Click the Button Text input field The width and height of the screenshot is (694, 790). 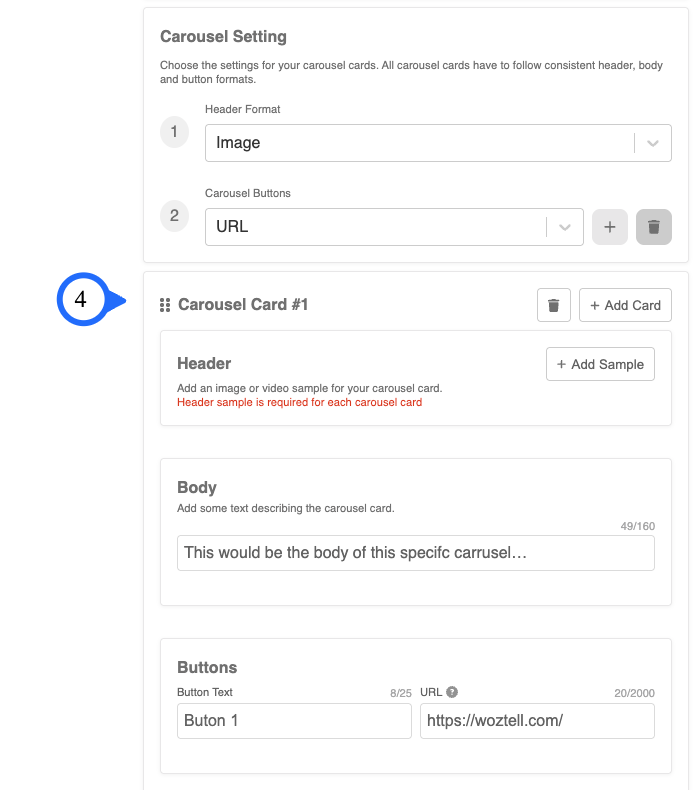point(294,721)
